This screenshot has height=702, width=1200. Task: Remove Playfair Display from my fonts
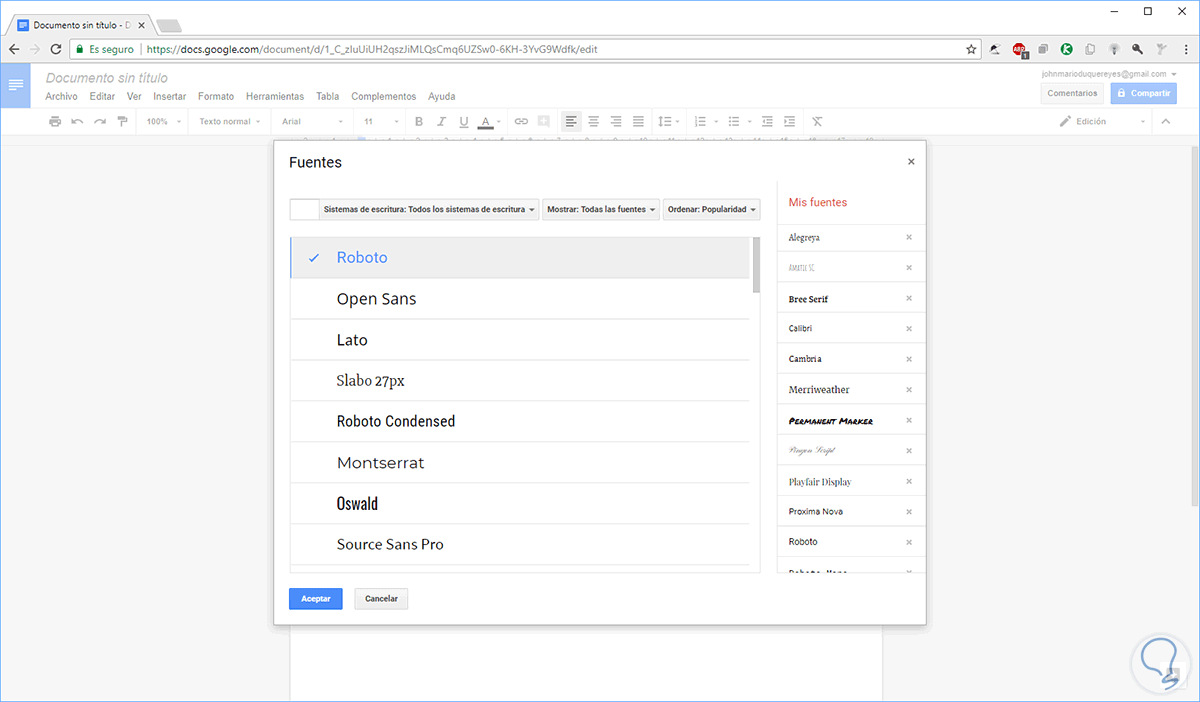tap(909, 482)
